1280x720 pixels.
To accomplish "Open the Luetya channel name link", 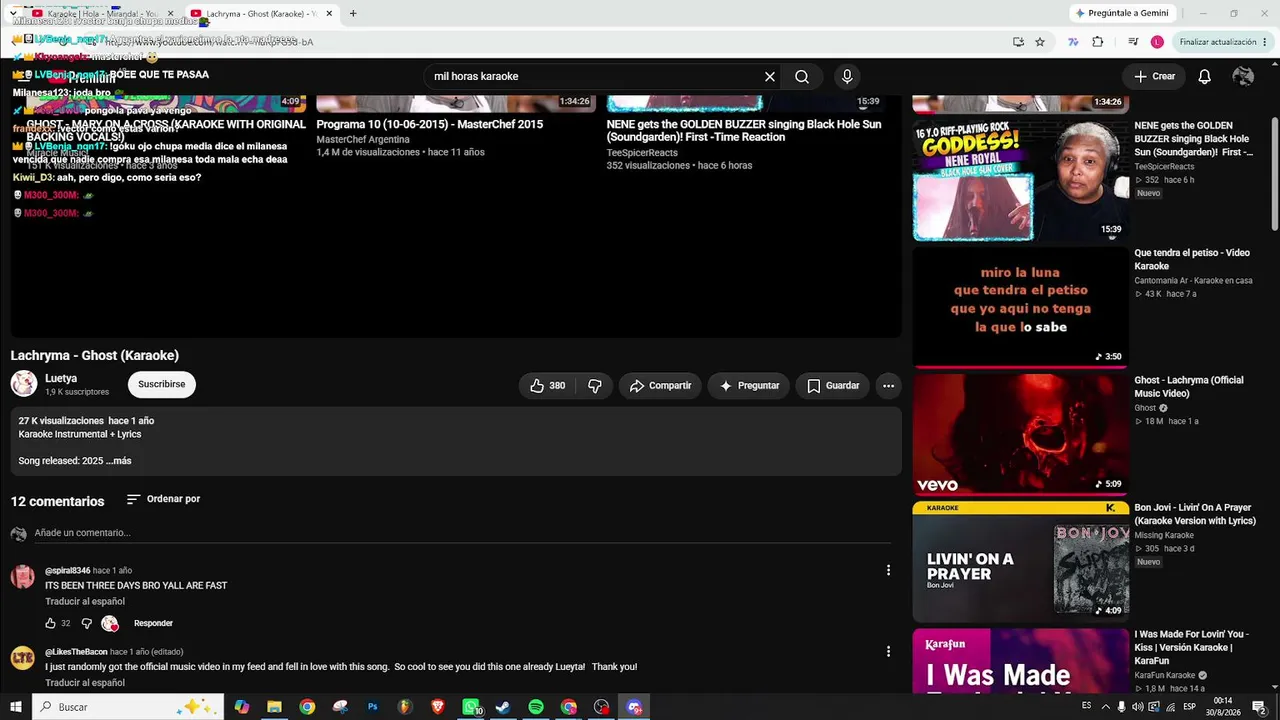I will (x=61, y=379).
